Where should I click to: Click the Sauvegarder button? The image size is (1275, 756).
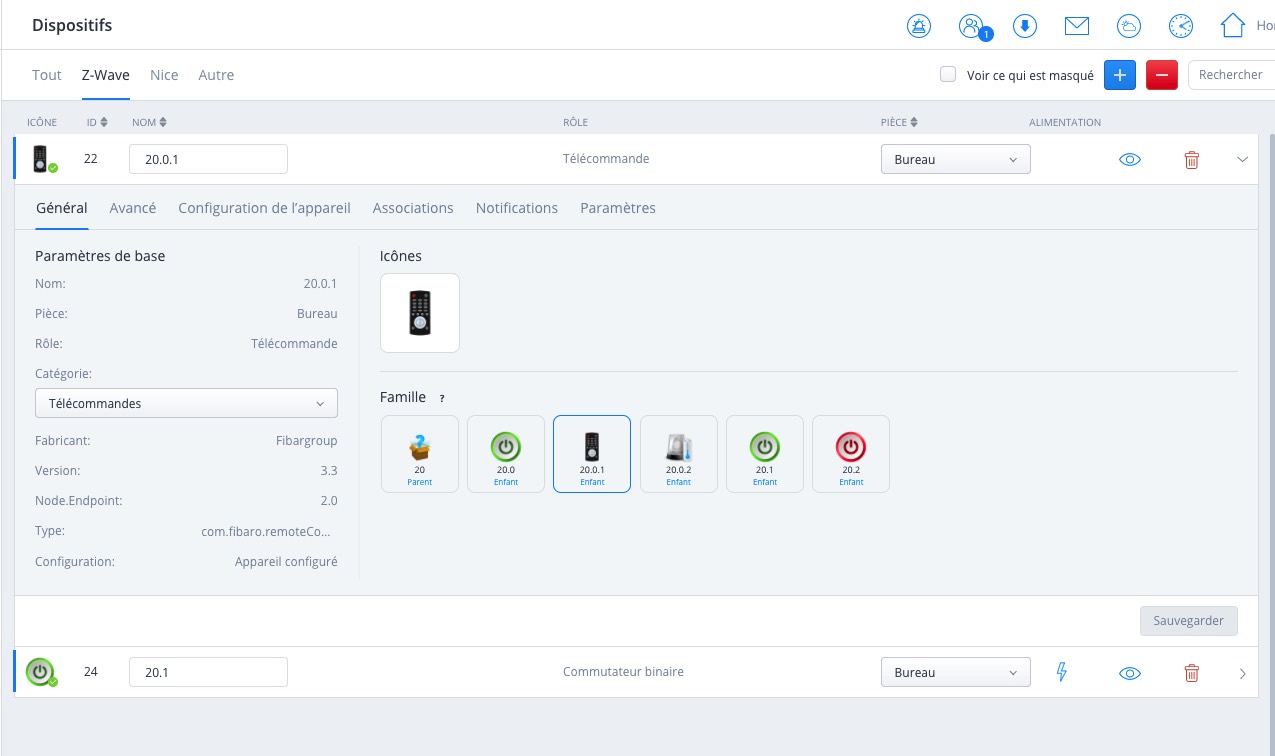[1188, 620]
